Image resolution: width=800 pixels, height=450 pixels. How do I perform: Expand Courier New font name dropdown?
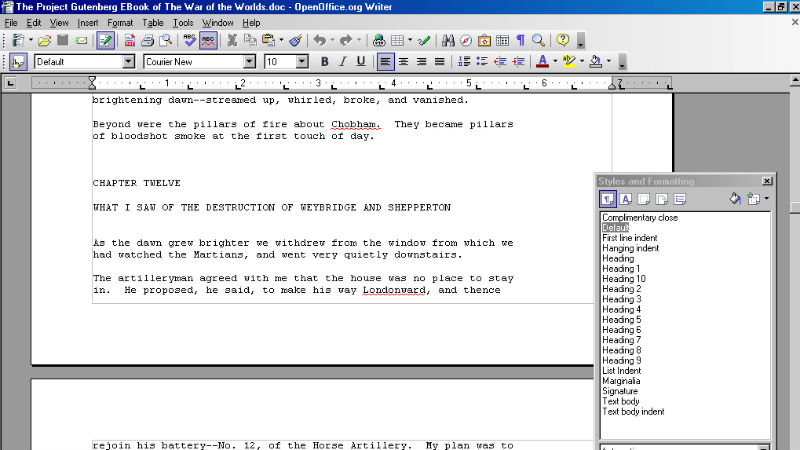pyautogui.click(x=249, y=62)
